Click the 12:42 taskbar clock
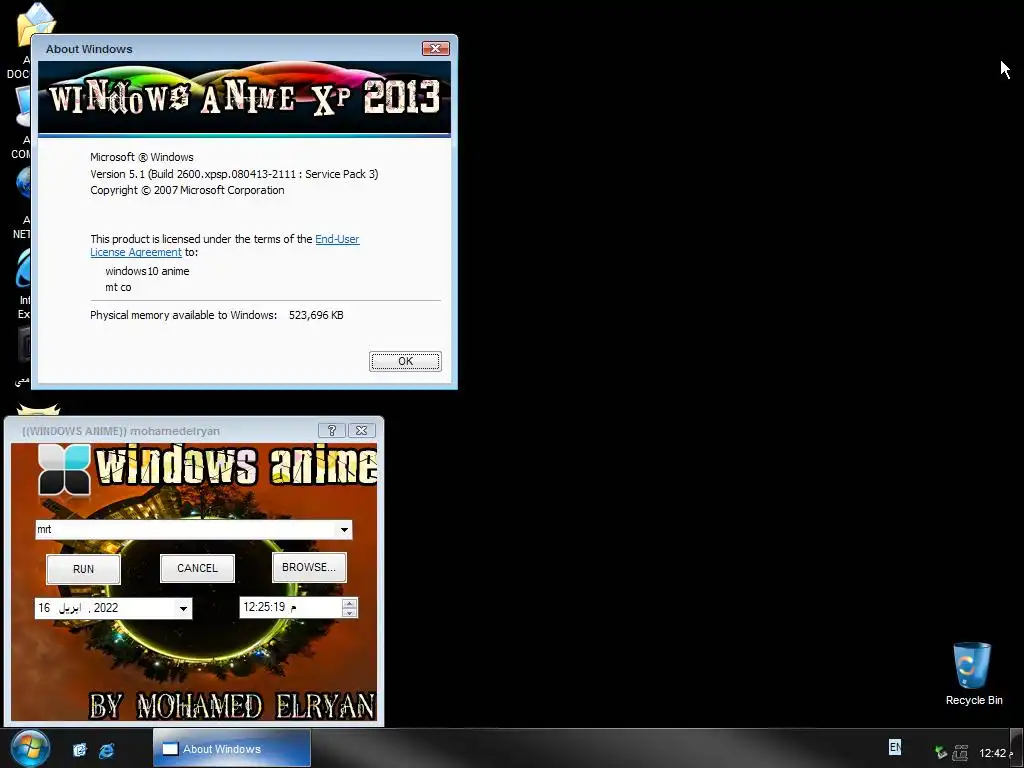1024x768 pixels. [x=993, y=753]
